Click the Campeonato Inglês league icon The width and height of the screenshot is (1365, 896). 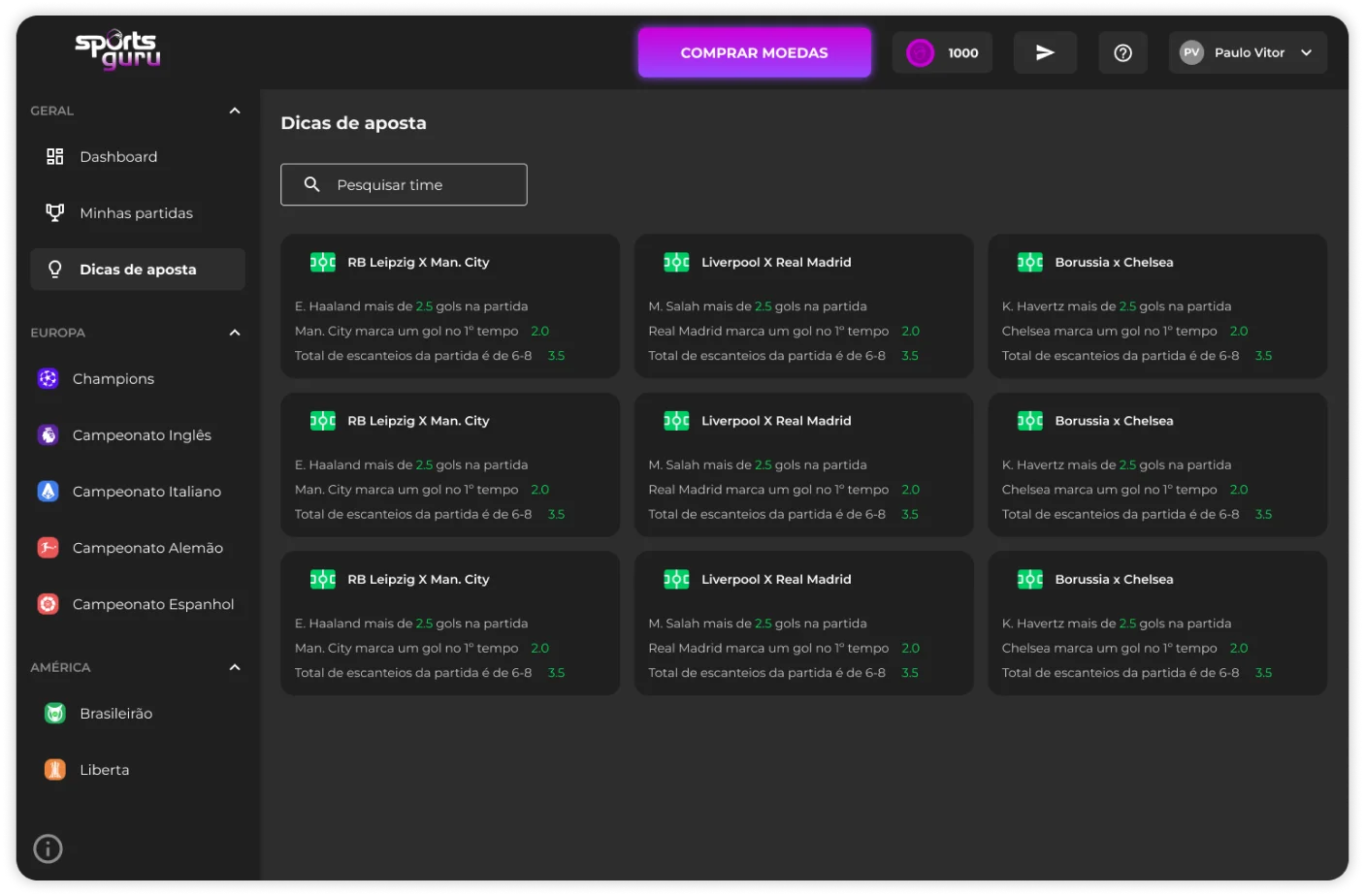(x=48, y=434)
